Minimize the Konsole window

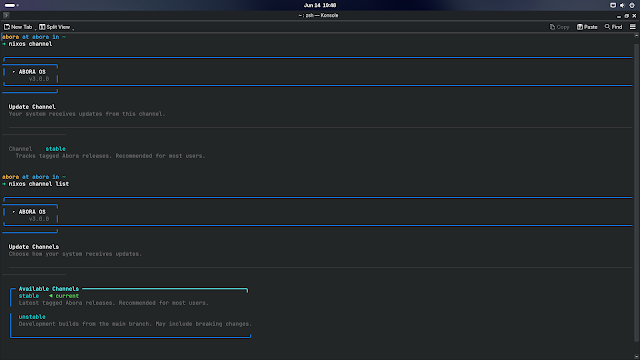(x=619, y=16)
